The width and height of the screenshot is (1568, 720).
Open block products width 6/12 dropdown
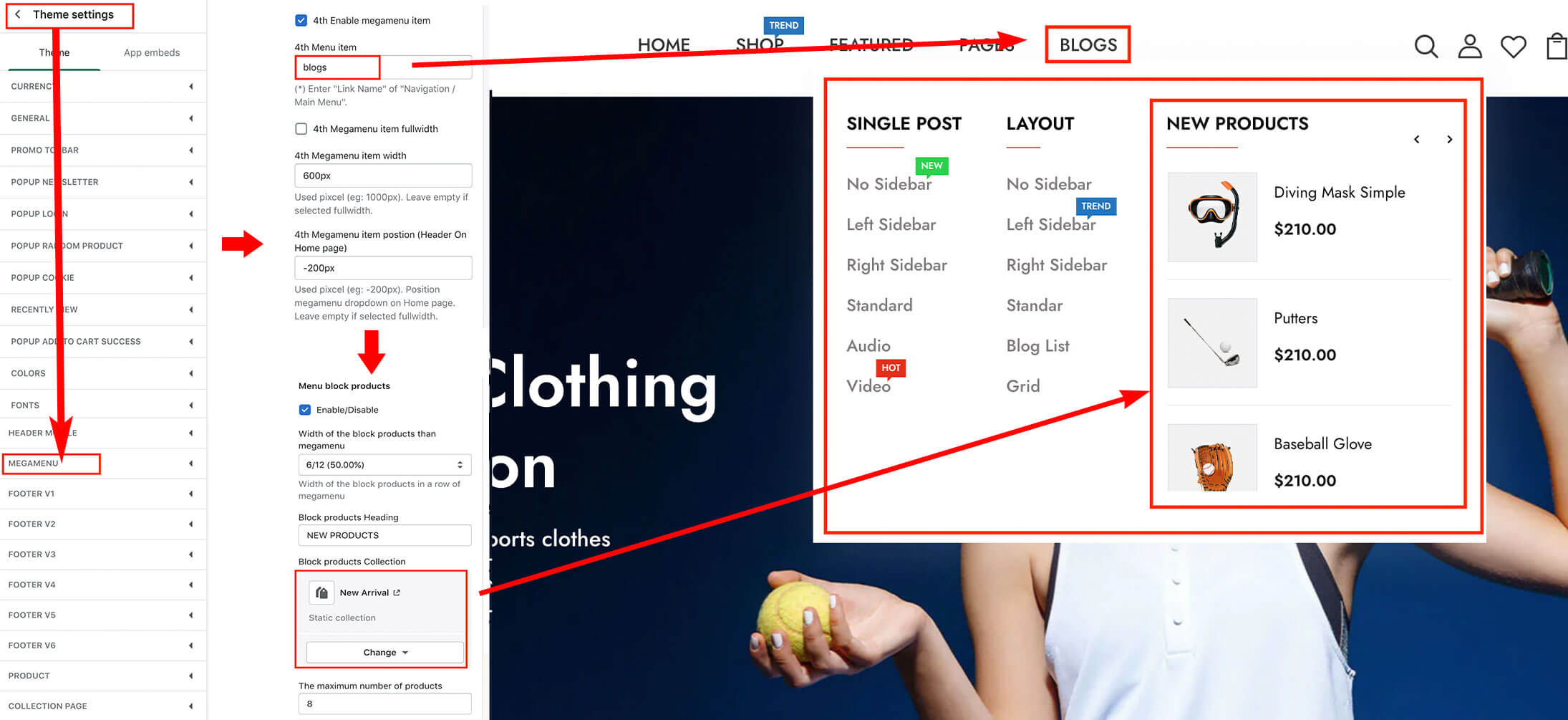384,465
